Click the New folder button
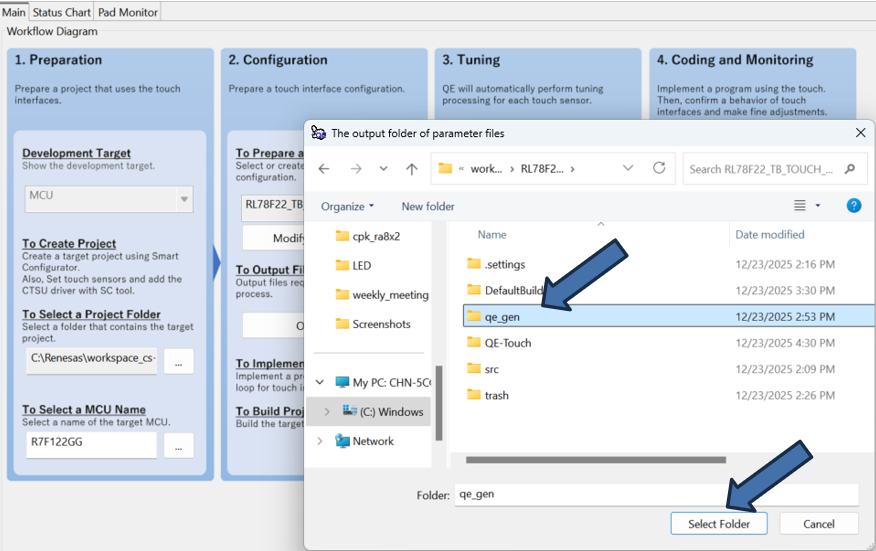The width and height of the screenshot is (876, 551). (428, 206)
